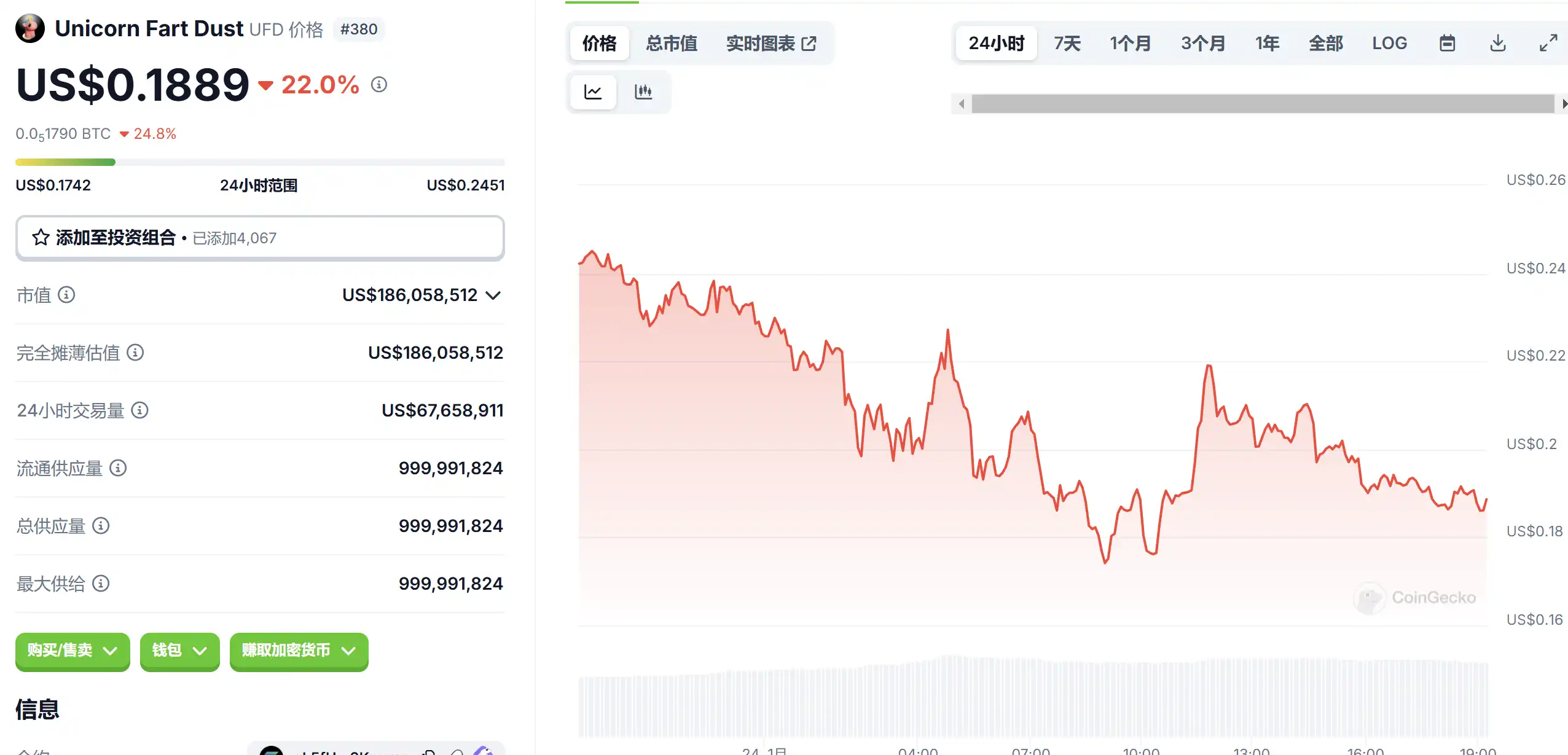The image size is (1568, 755).
Task: Select the 7天 time range
Action: coord(1067,43)
